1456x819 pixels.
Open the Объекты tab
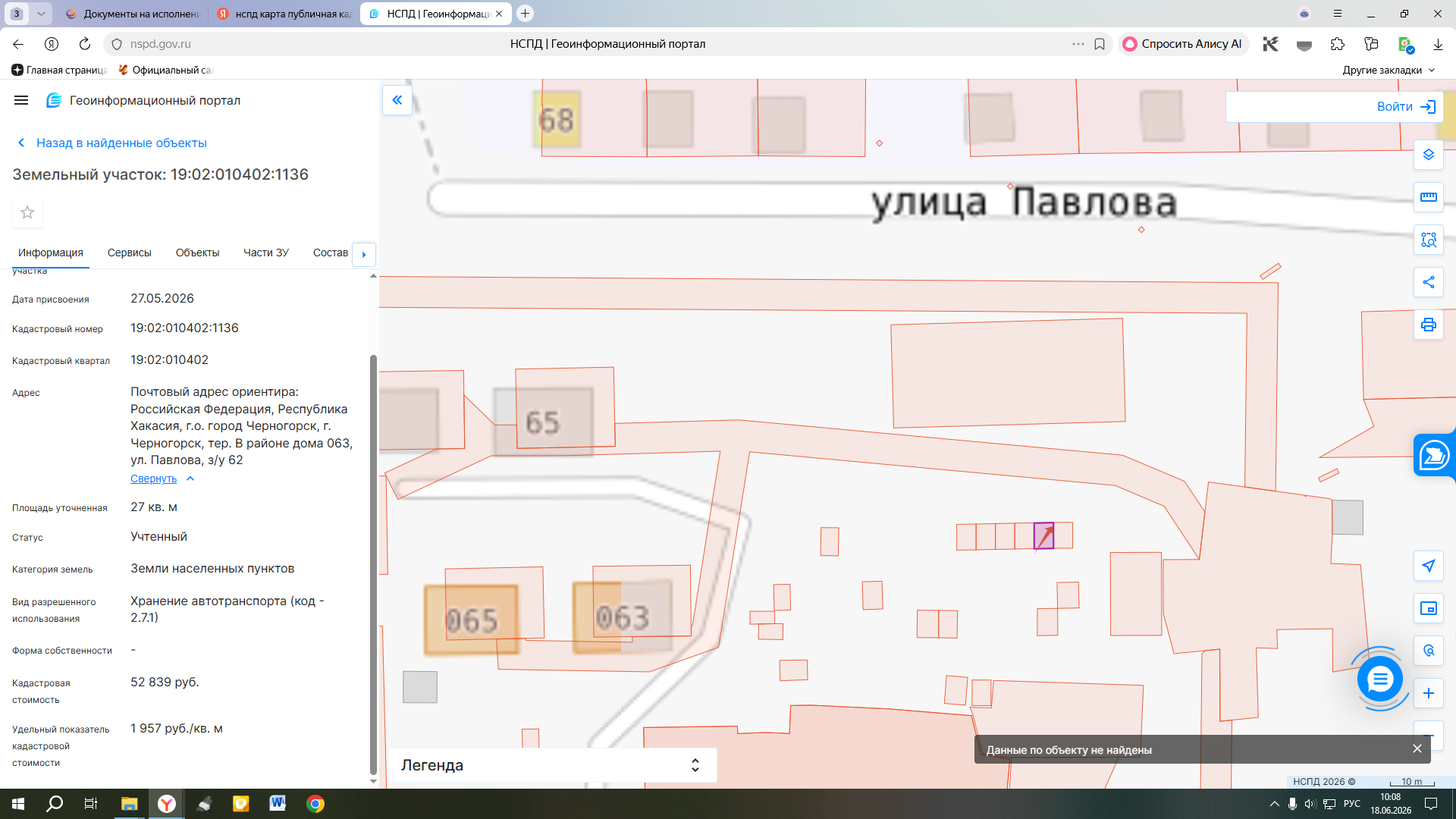(x=197, y=253)
